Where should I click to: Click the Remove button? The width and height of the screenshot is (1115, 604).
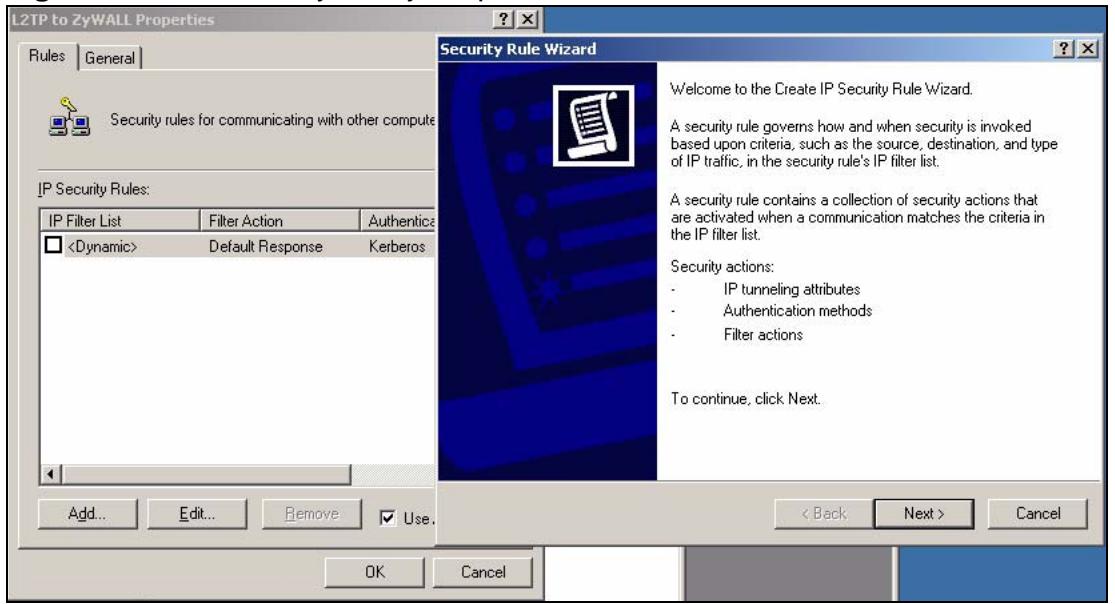(x=311, y=514)
